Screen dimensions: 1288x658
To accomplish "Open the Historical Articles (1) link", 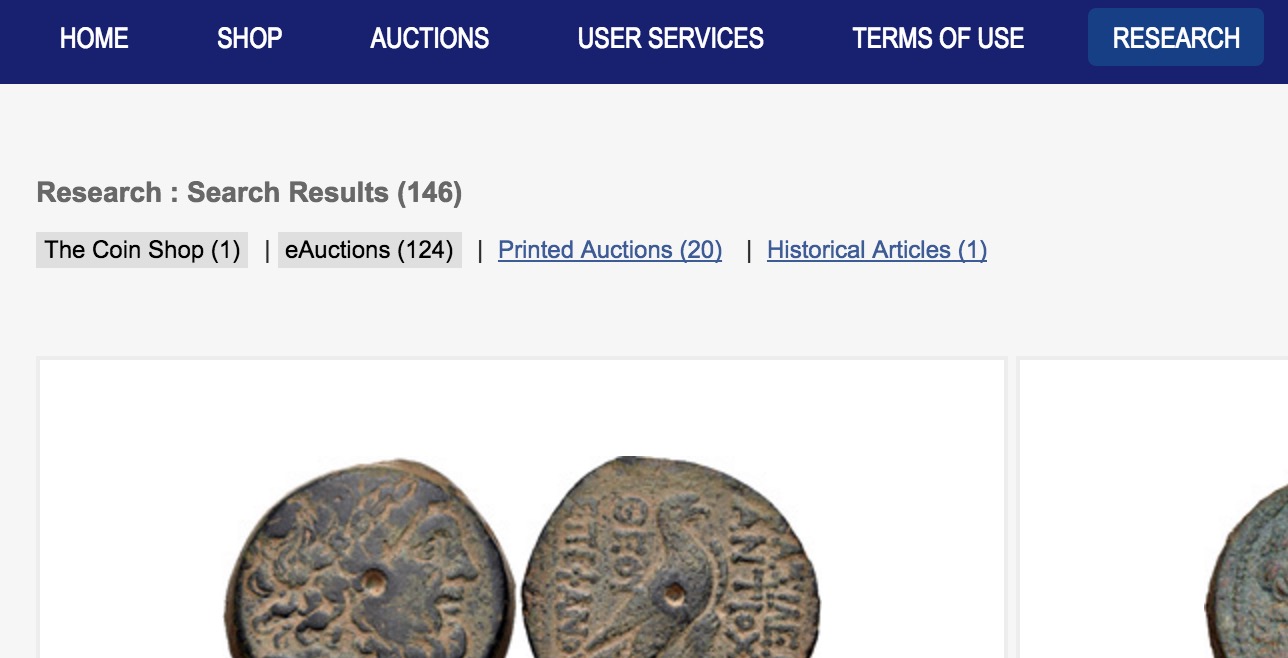I will (x=876, y=250).
